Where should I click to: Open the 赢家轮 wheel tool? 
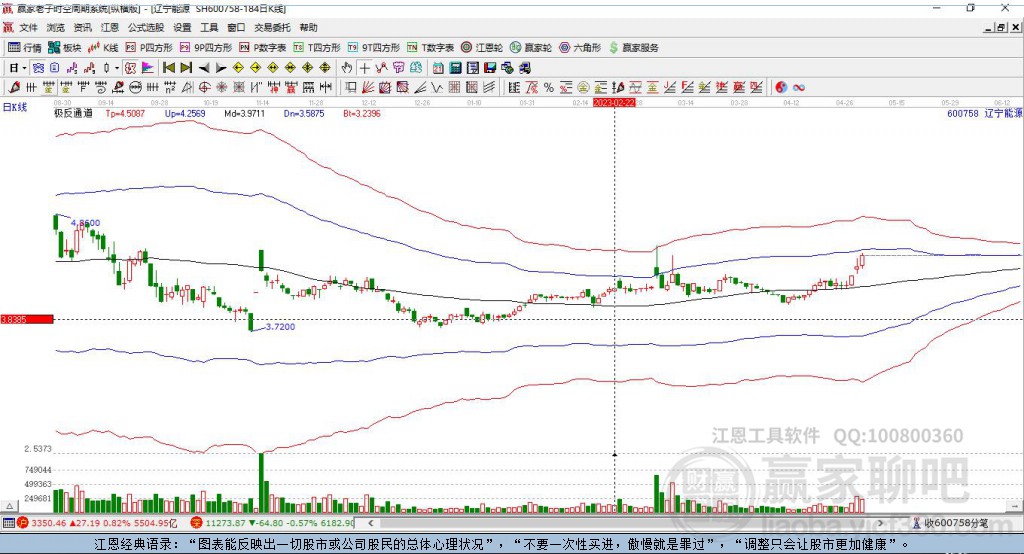pos(531,48)
